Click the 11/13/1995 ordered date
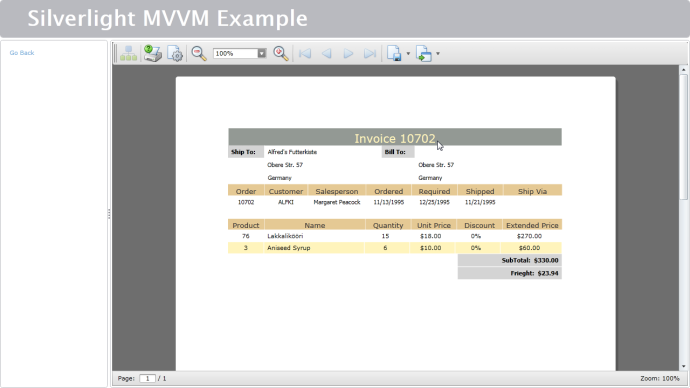Viewport: 690px width, 388px height. tap(389, 202)
